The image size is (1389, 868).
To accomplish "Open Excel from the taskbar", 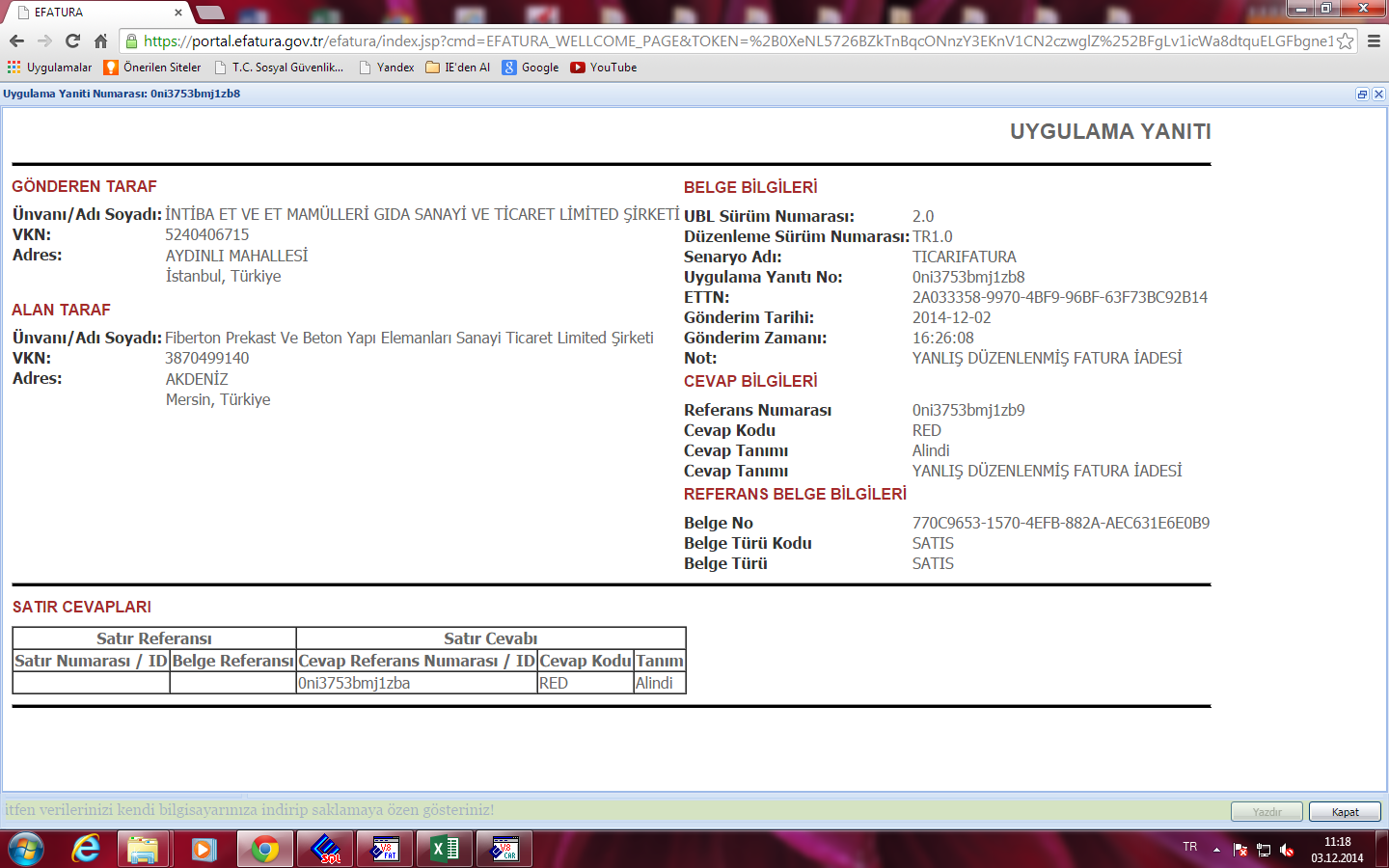I will [x=445, y=849].
